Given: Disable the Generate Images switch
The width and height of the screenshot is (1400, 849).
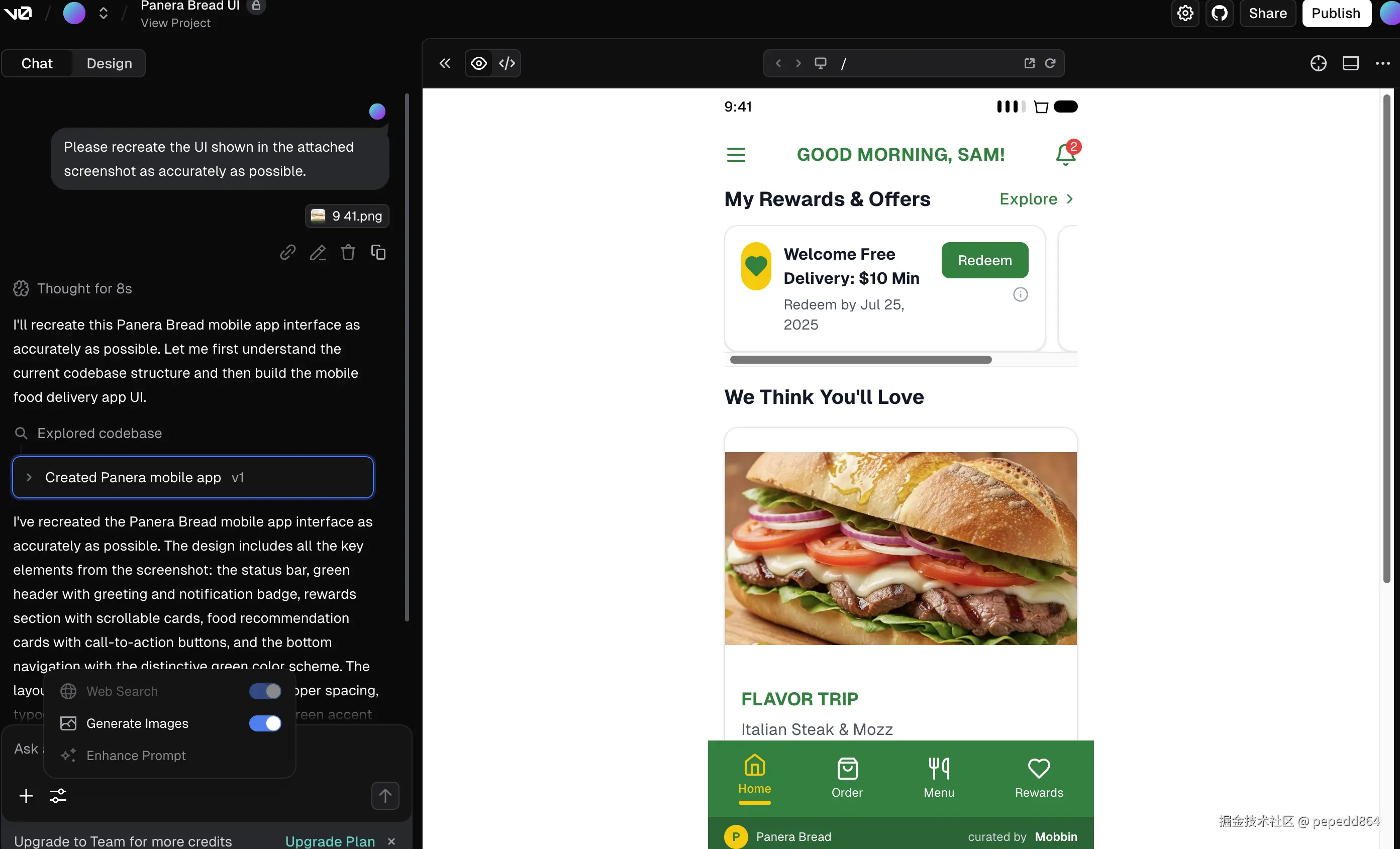Looking at the screenshot, I should (265, 723).
